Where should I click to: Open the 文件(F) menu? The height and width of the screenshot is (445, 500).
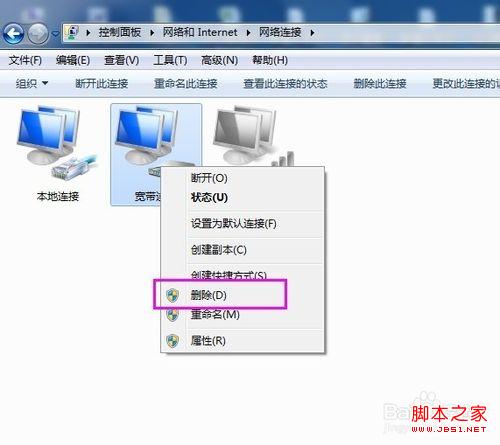pos(25,60)
